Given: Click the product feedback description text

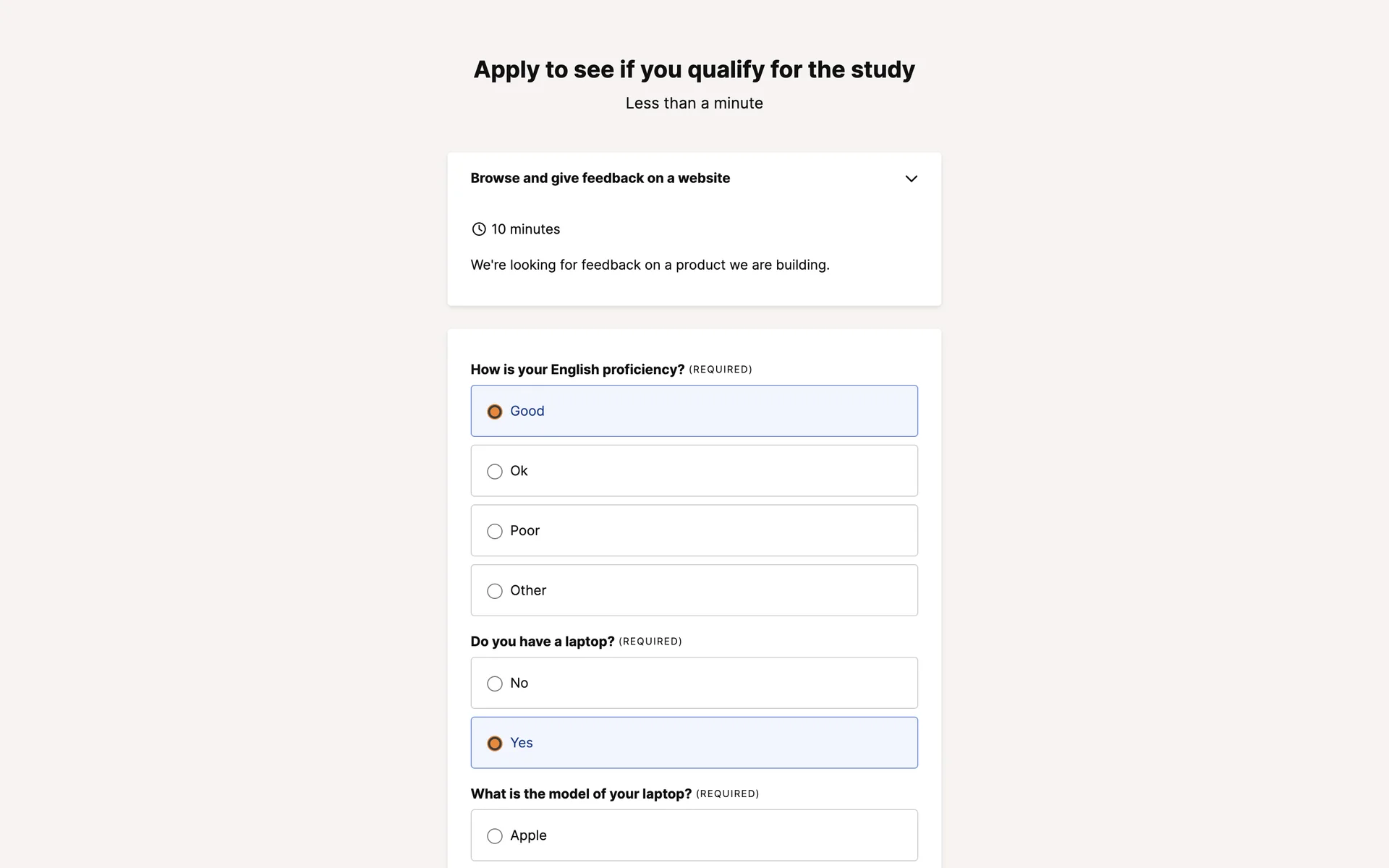Looking at the screenshot, I should click(x=650, y=265).
